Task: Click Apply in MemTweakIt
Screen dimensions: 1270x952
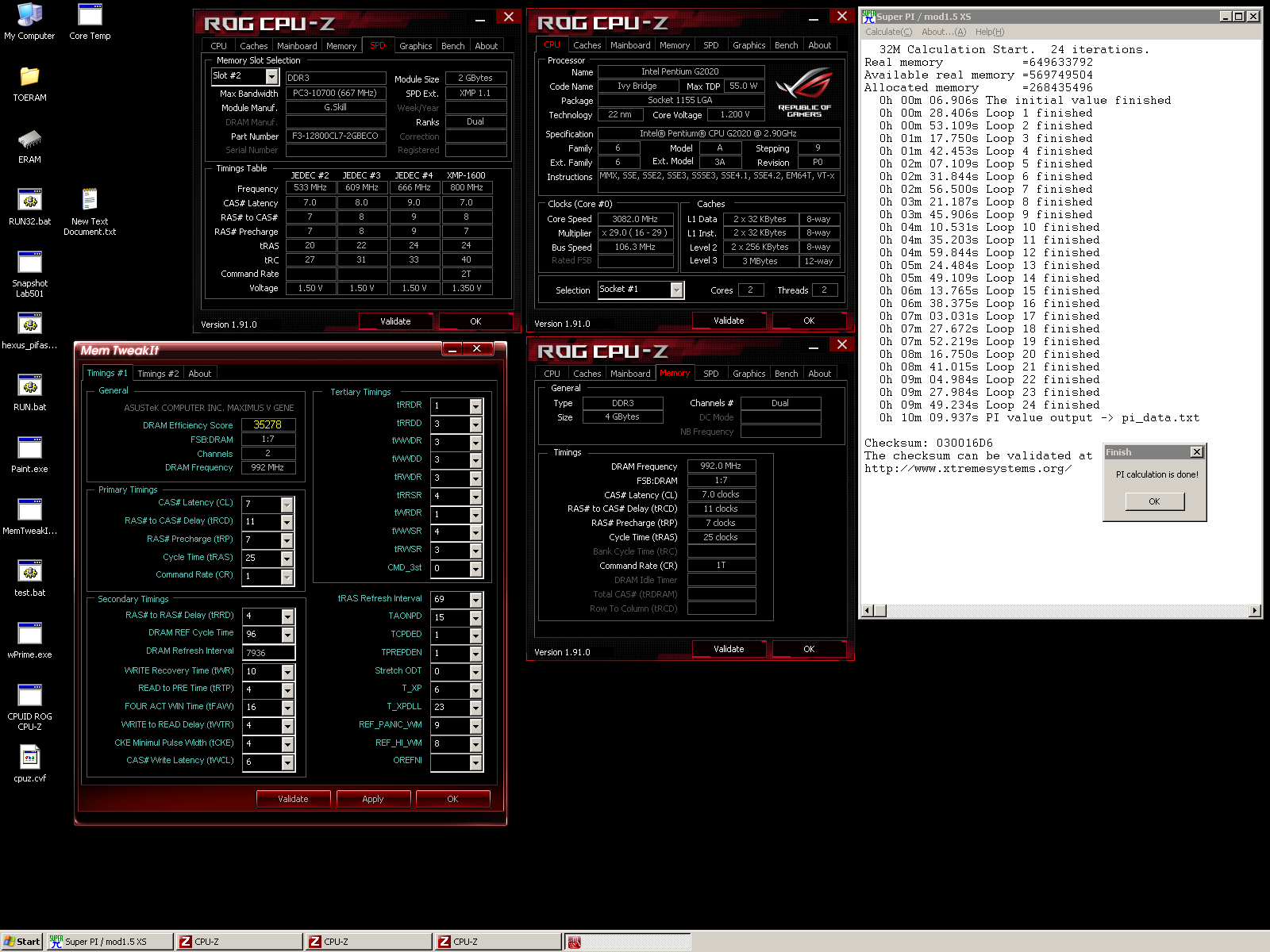Action: [x=373, y=799]
